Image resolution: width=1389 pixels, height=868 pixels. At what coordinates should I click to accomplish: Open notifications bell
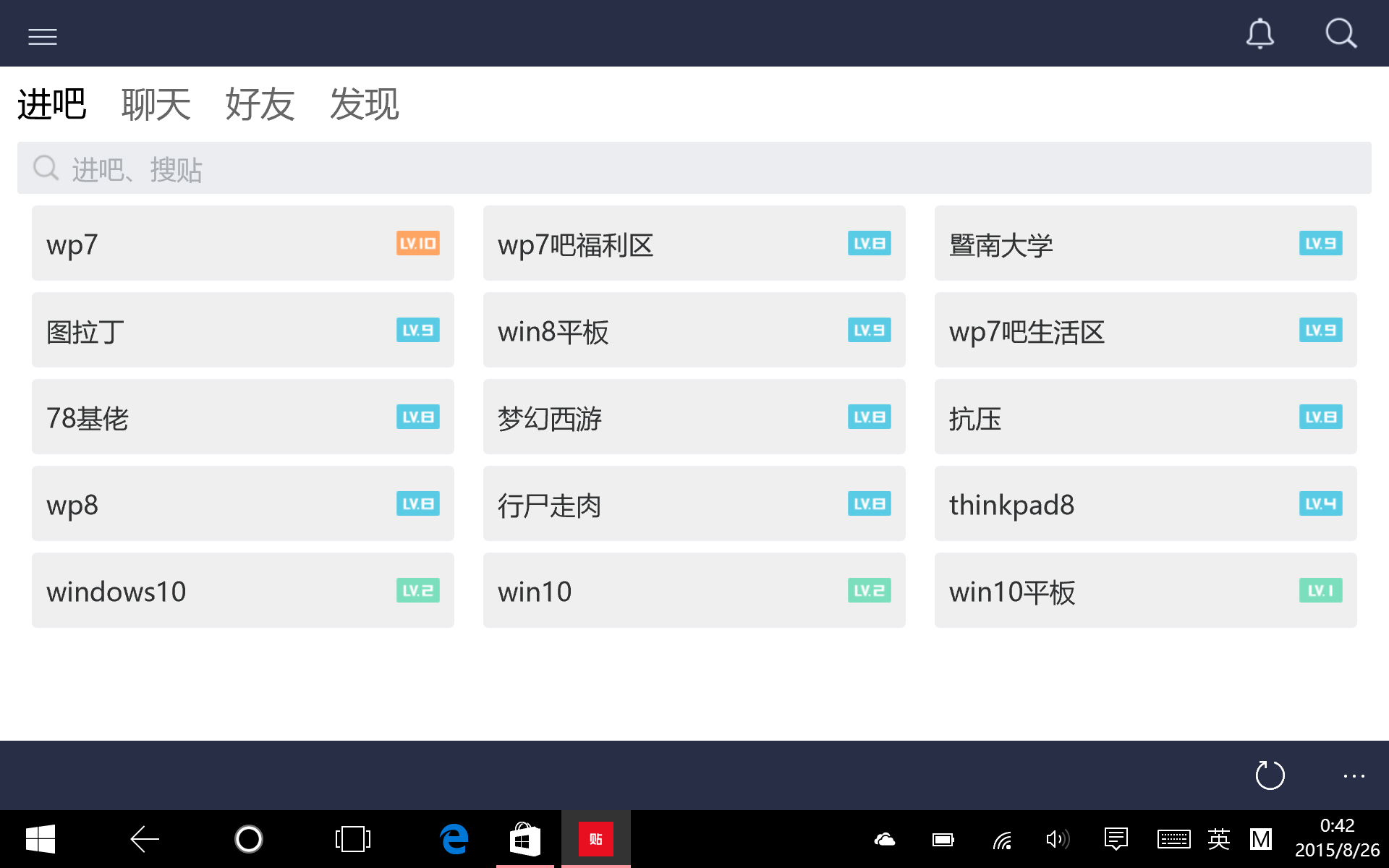[x=1260, y=34]
